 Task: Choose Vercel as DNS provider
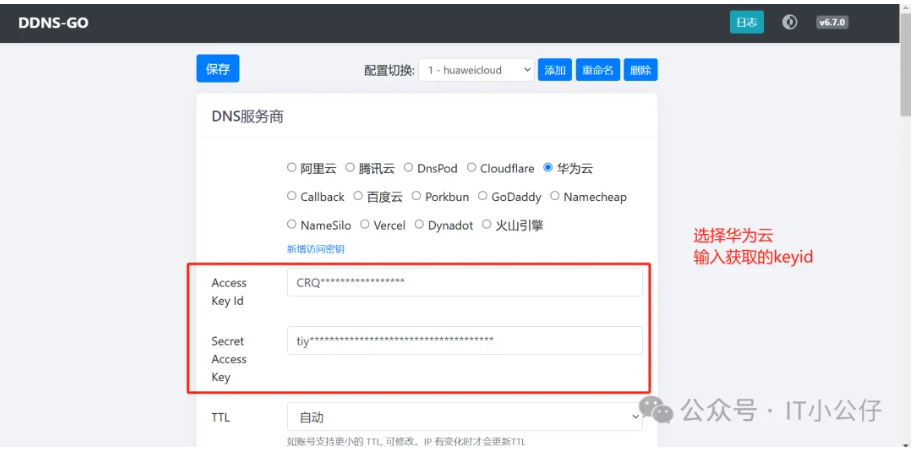coord(365,224)
